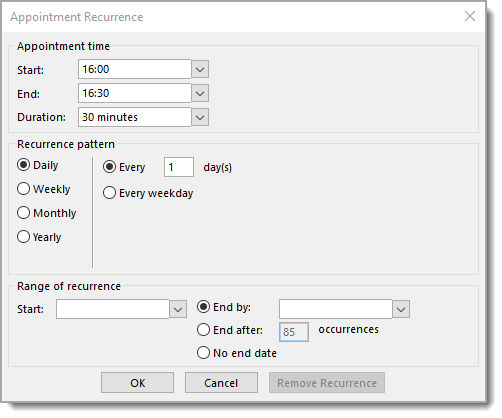Open the End time dropdown arrow

pos(200,93)
